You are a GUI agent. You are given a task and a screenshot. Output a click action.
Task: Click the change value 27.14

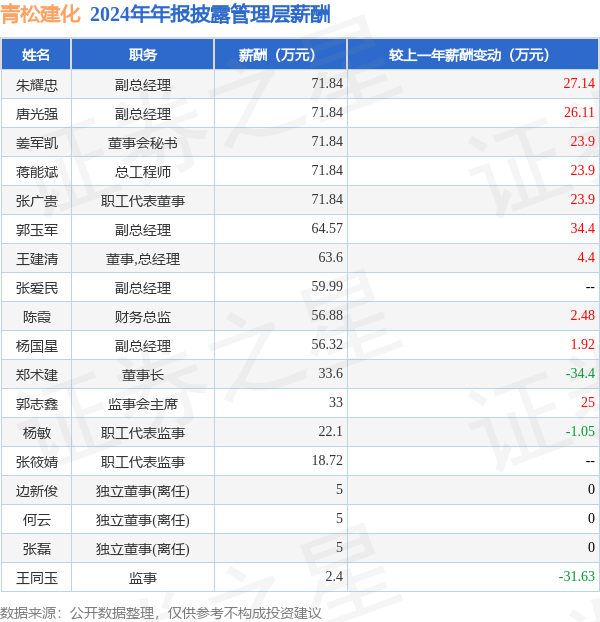579,83
